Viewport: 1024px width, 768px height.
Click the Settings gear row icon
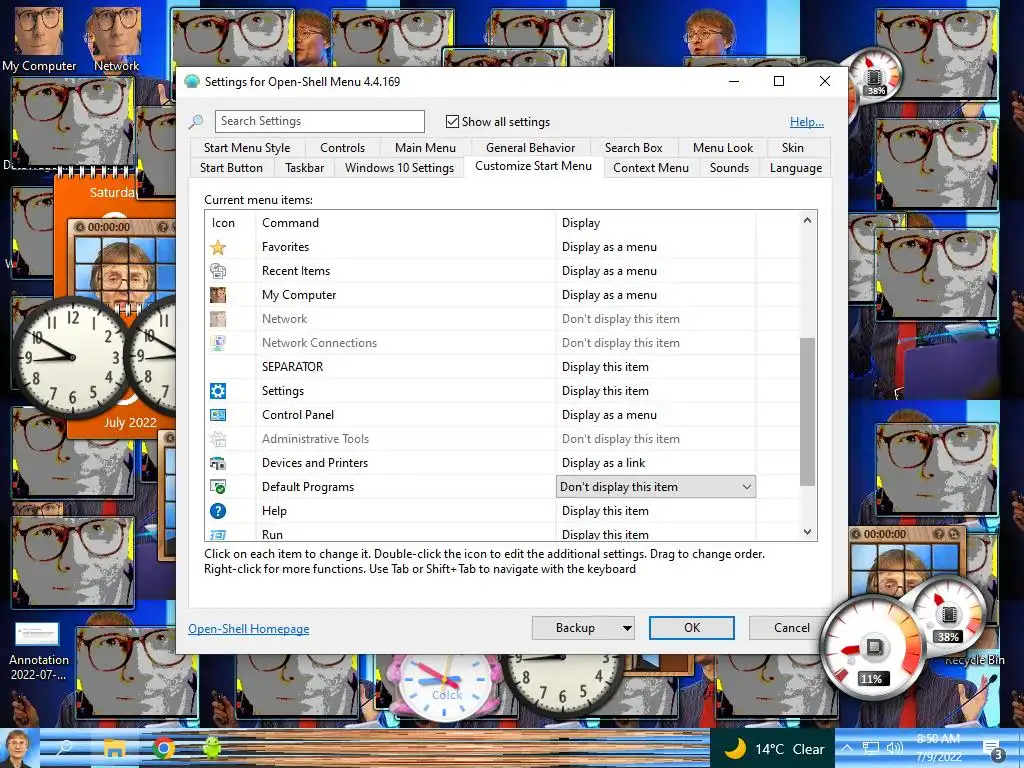pos(217,391)
